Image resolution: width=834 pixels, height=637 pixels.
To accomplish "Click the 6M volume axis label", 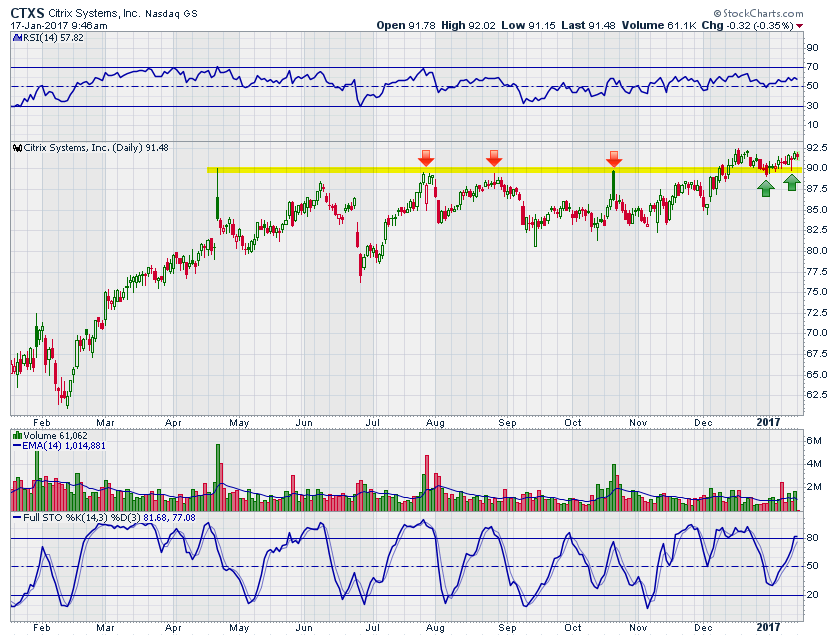I will (x=814, y=441).
